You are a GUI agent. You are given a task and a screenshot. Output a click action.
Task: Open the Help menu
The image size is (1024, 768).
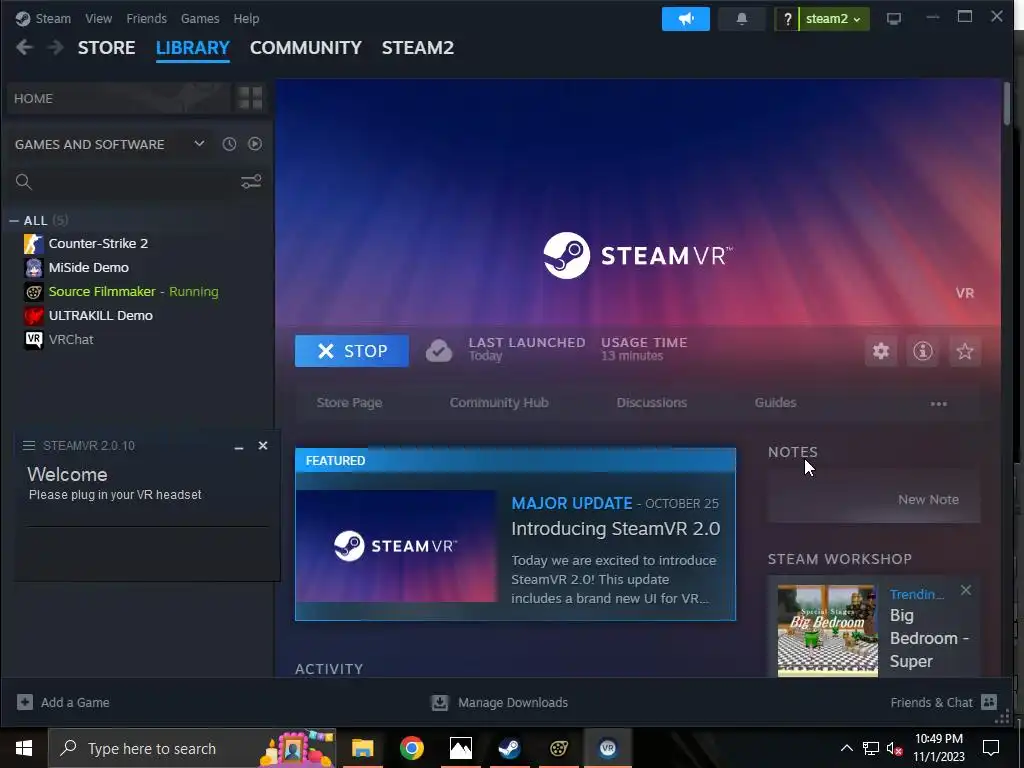[246, 18]
